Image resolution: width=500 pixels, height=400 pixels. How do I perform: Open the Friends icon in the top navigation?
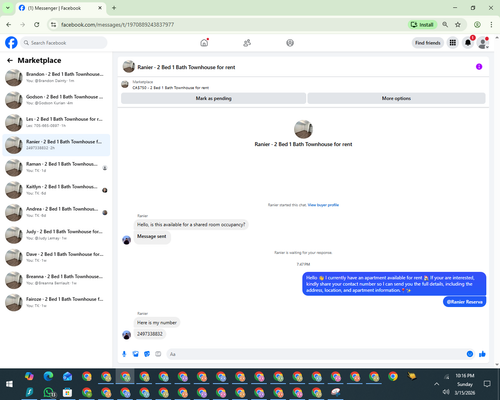coord(247,43)
